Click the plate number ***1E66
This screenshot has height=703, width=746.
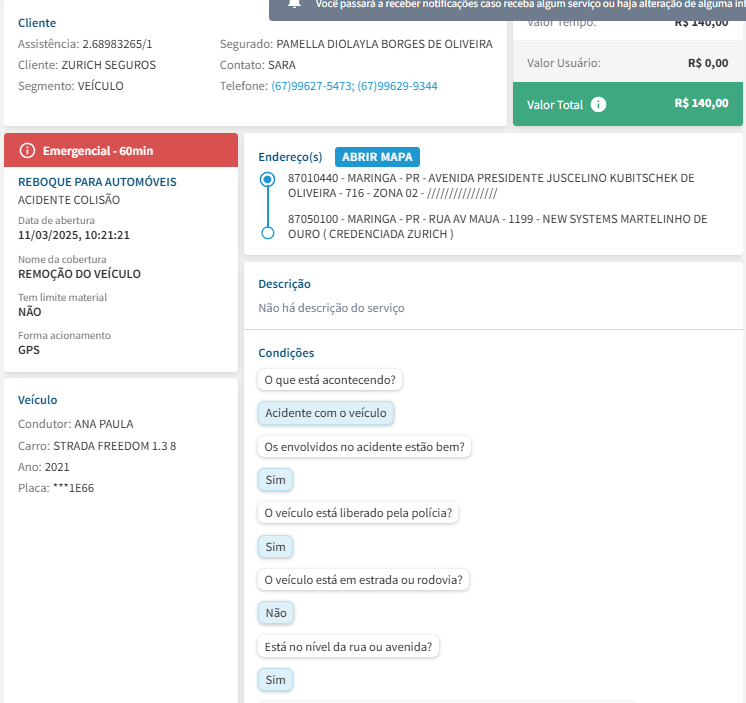tap(74, 488)
